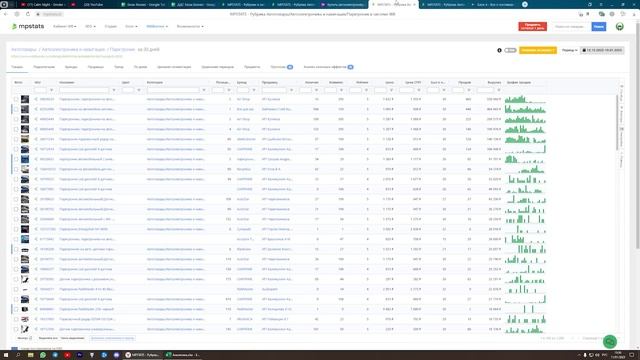Switch to the Товары tab
Viewport: 640px width, 360px height.
17,67
